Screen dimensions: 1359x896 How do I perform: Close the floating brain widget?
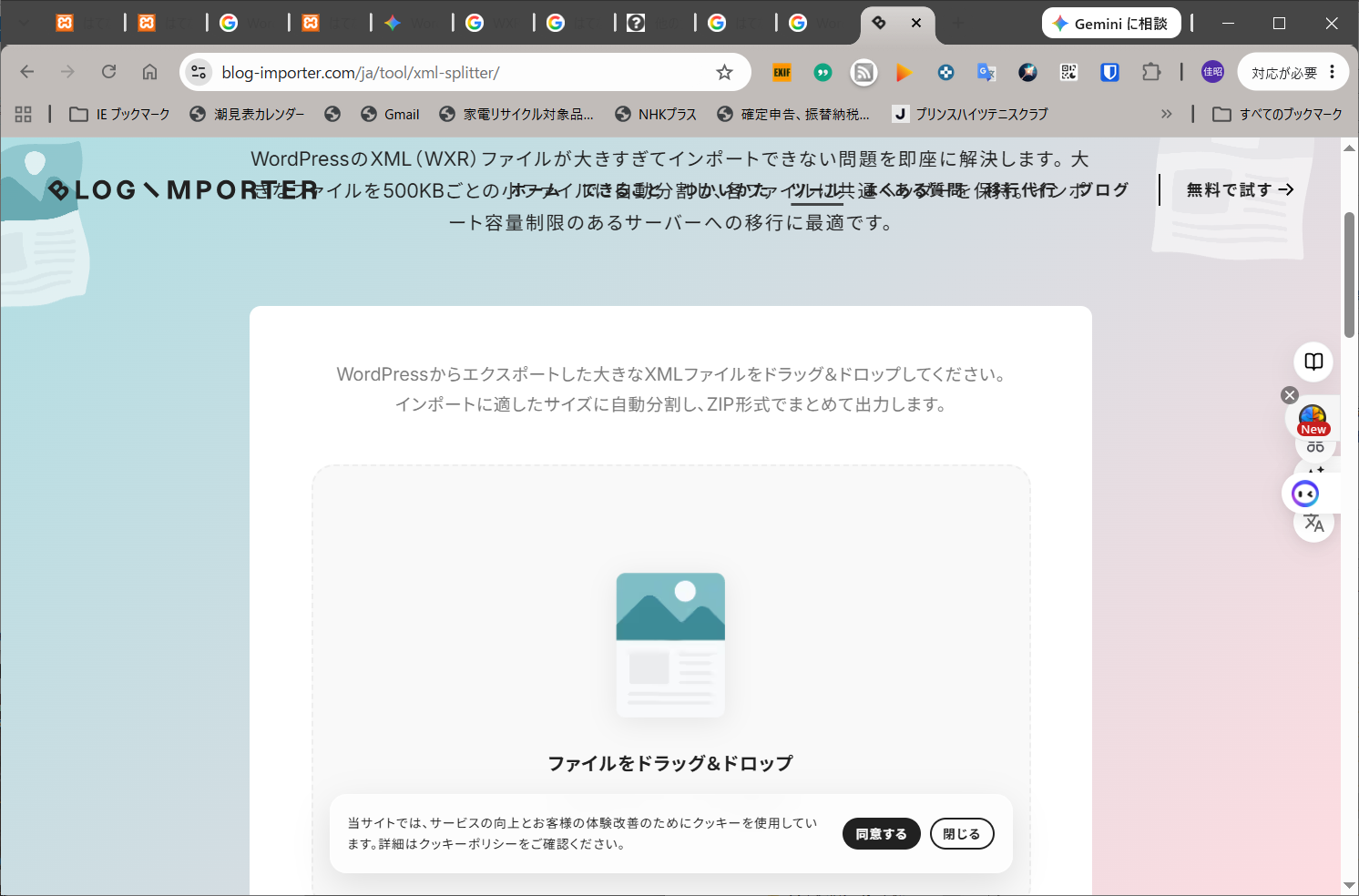1290,395
